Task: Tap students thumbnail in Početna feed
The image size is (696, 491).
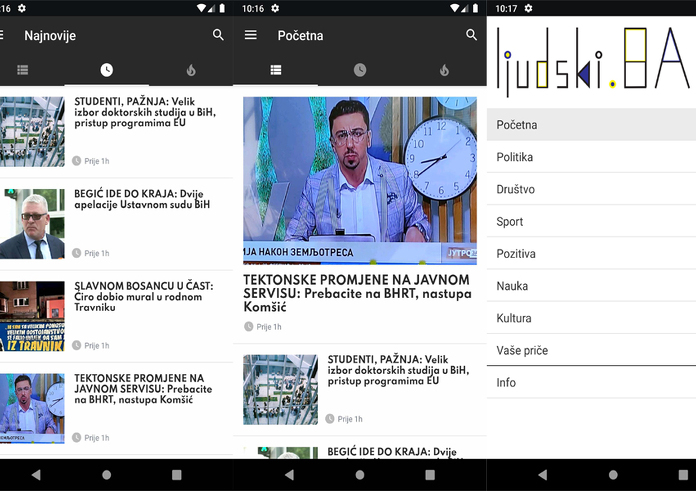Action: click(281, 389)
